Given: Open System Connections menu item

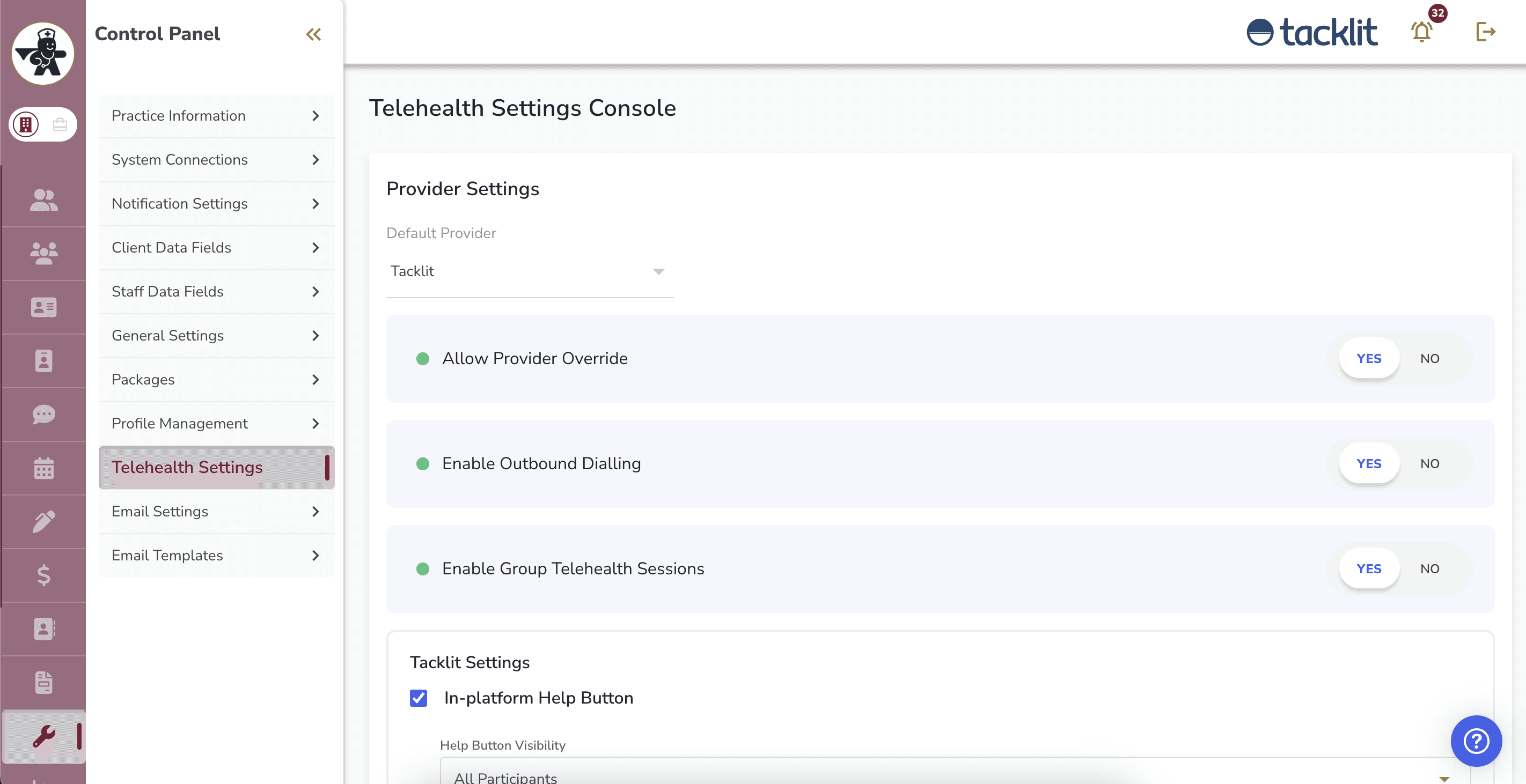Looking at the screenshot, I should [216, 160].
